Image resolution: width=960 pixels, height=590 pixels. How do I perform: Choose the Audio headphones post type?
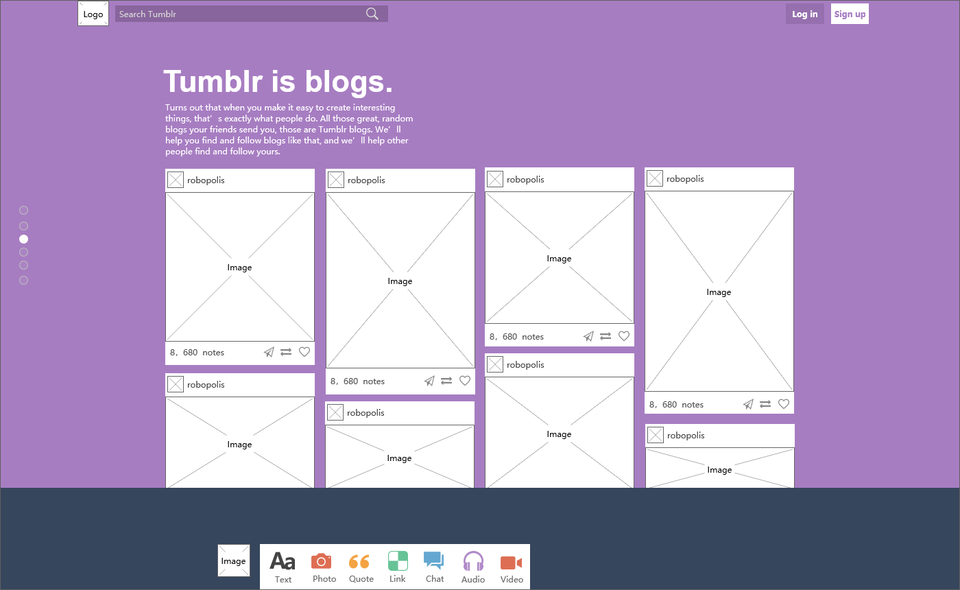click(x=473, y=567)
